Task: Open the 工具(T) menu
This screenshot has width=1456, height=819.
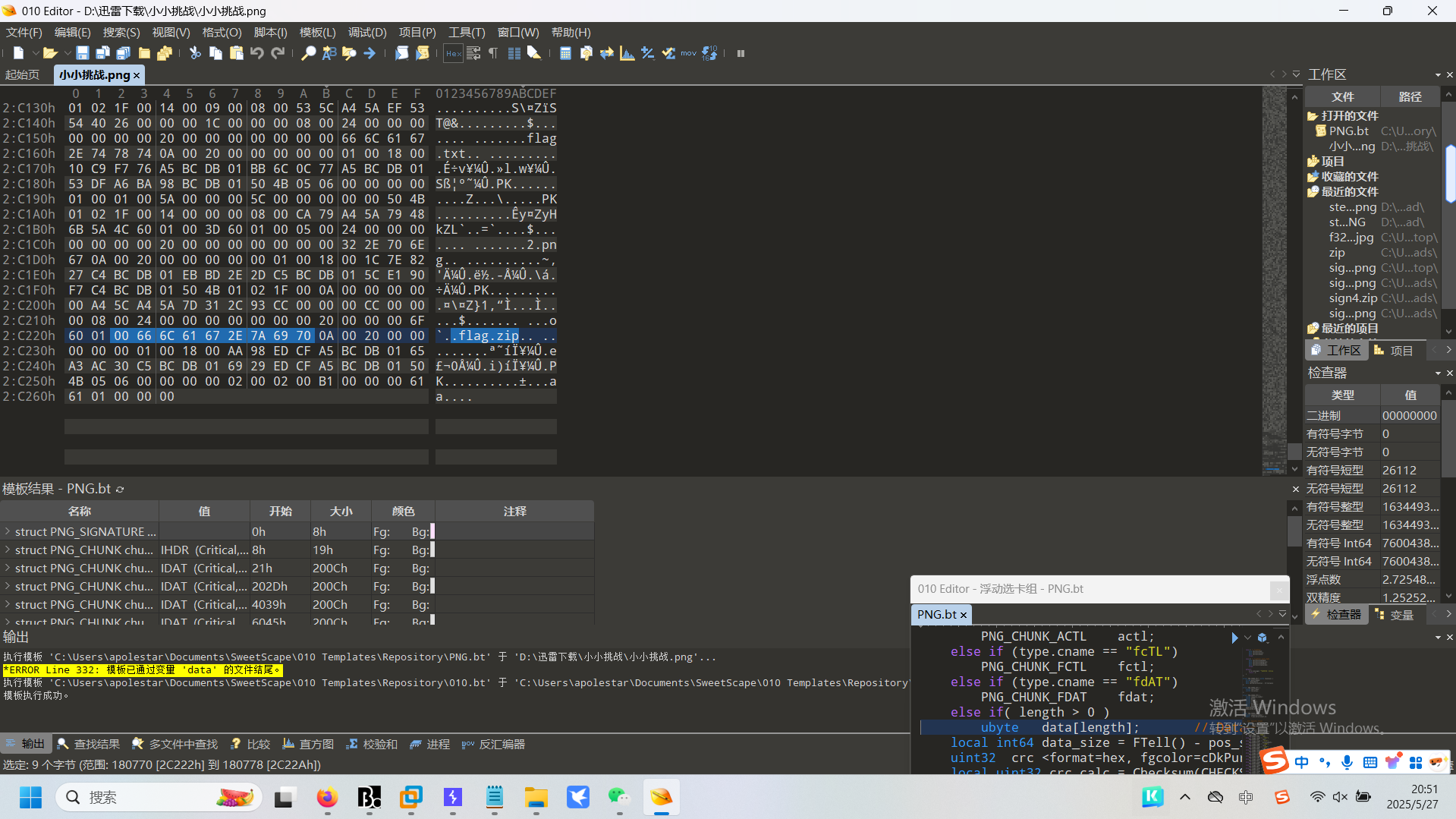Action: (x=467, y=33)
